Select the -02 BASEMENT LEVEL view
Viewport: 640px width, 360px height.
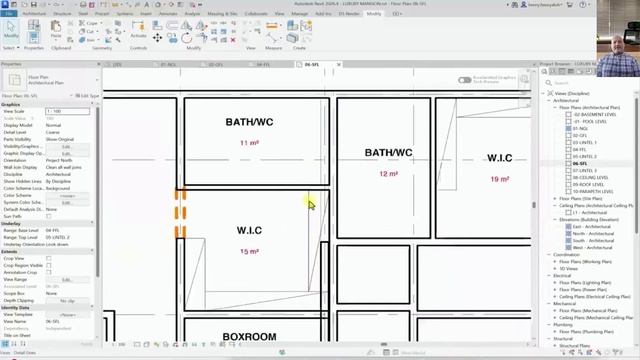coord(594,115)
